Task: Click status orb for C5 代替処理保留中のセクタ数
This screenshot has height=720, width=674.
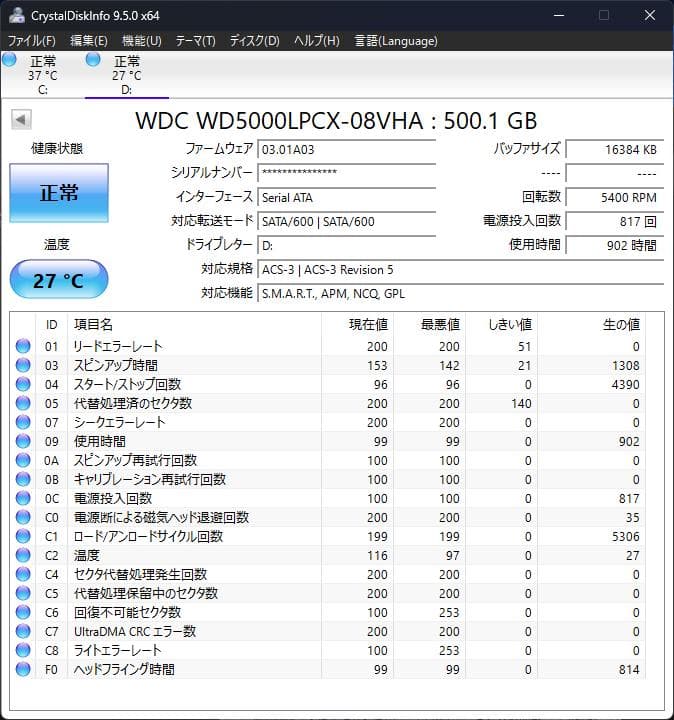Action: [x=23, y=593]
